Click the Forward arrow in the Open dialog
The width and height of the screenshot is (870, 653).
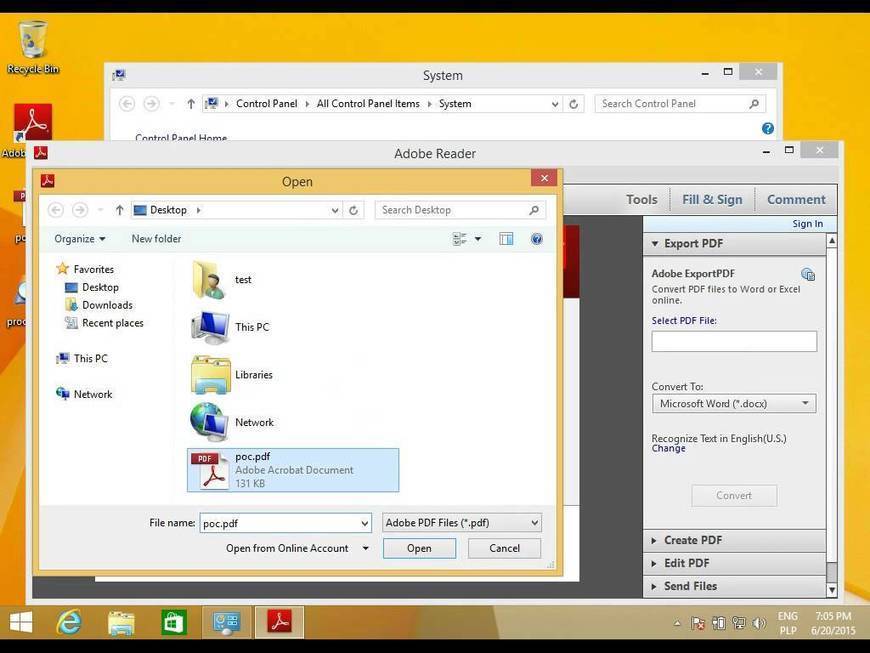tap(80, 210)
